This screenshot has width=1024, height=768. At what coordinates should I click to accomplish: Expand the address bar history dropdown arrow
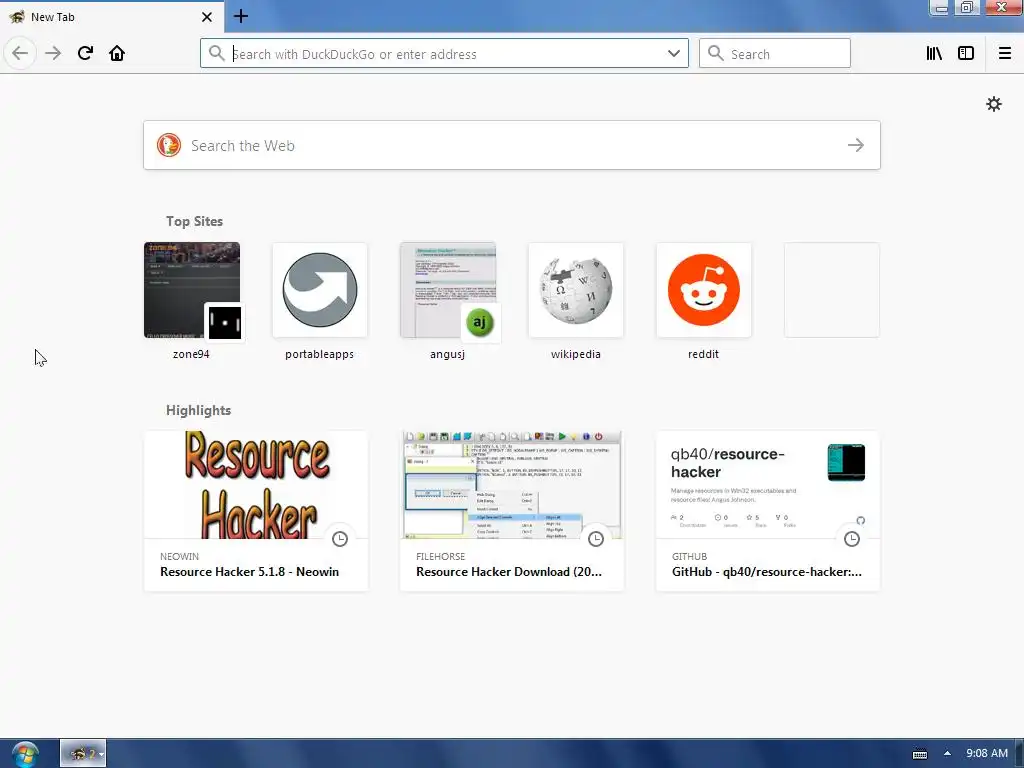(673, 53)
